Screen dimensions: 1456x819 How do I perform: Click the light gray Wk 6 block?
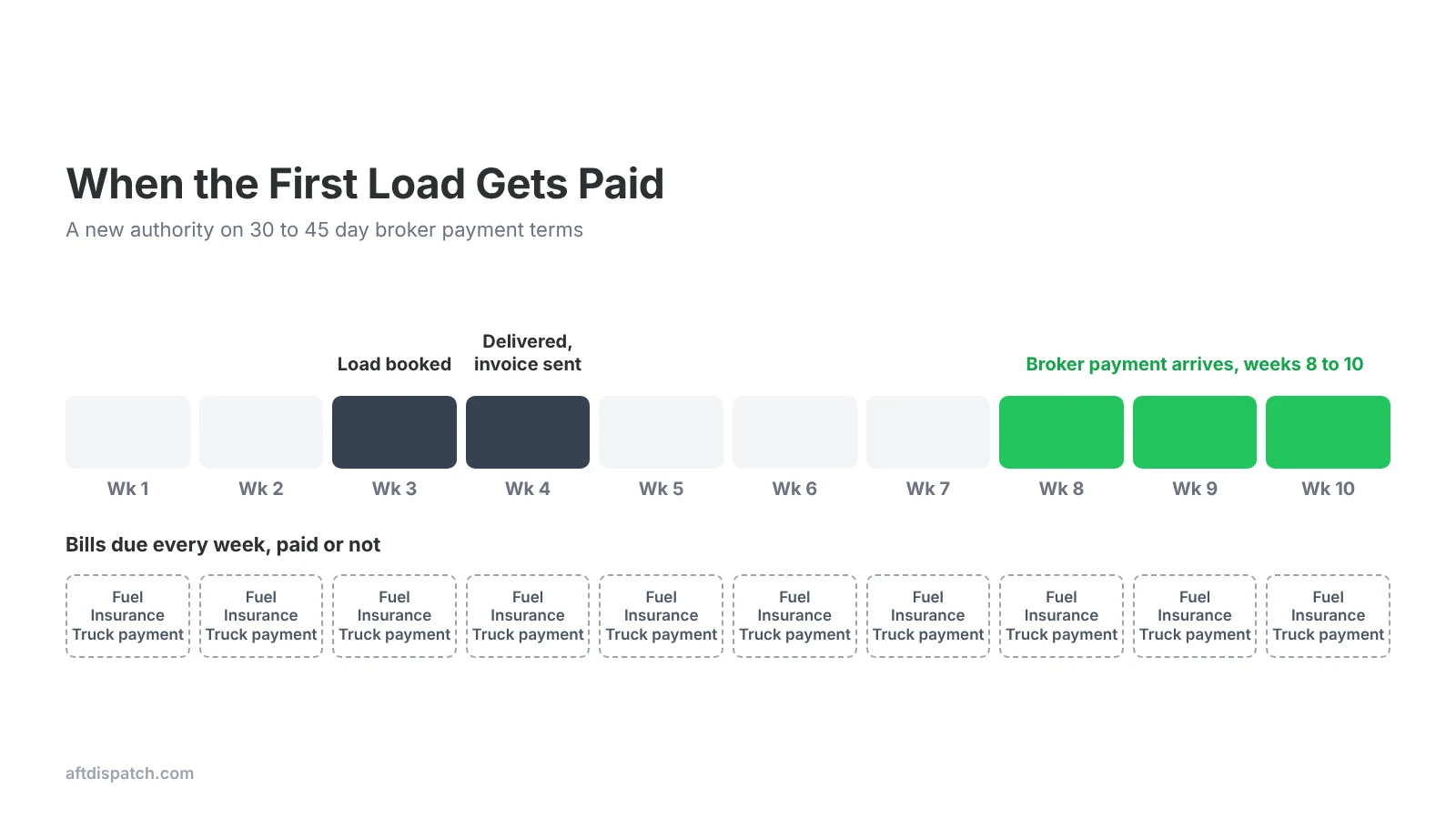click(794, 432)
